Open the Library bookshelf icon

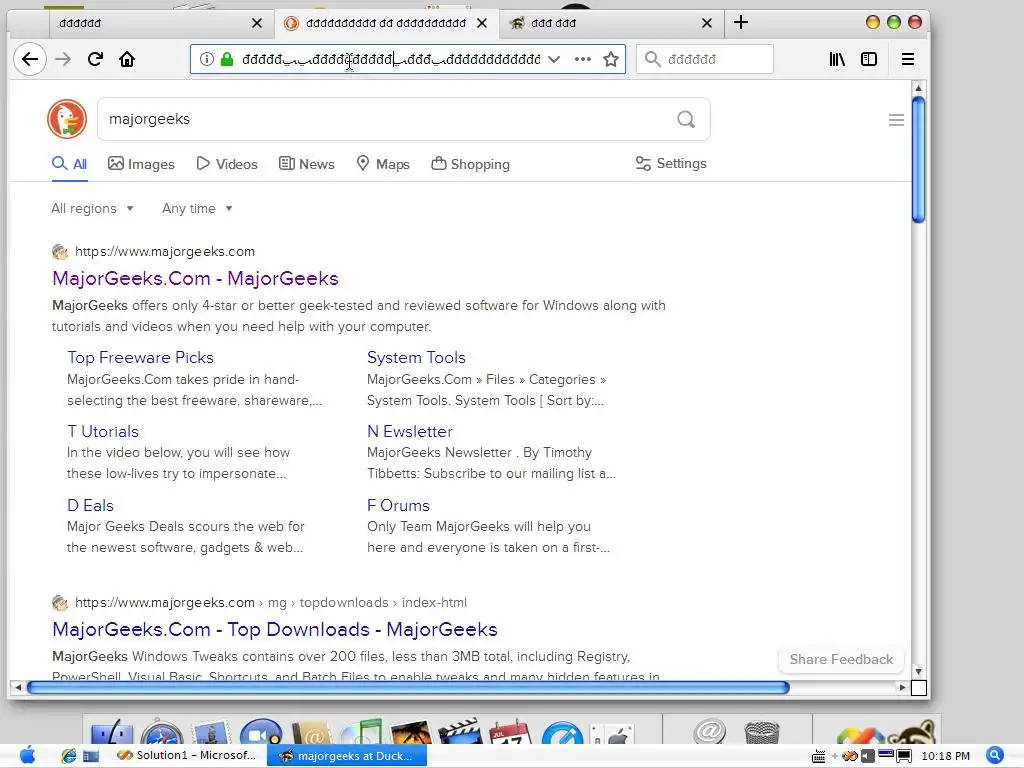(837, 59)
